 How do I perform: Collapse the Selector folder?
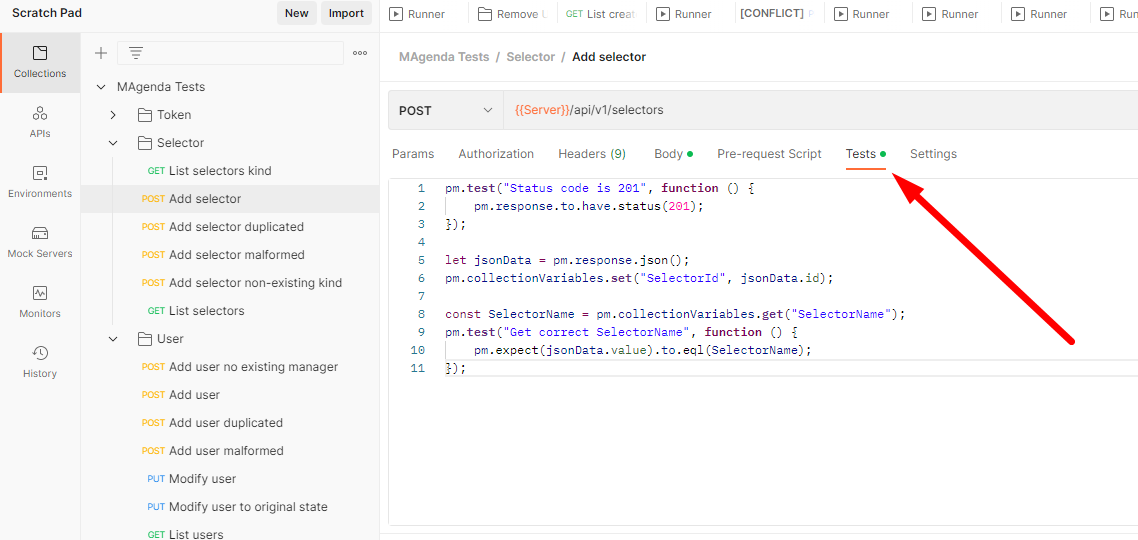pos(113,143)
